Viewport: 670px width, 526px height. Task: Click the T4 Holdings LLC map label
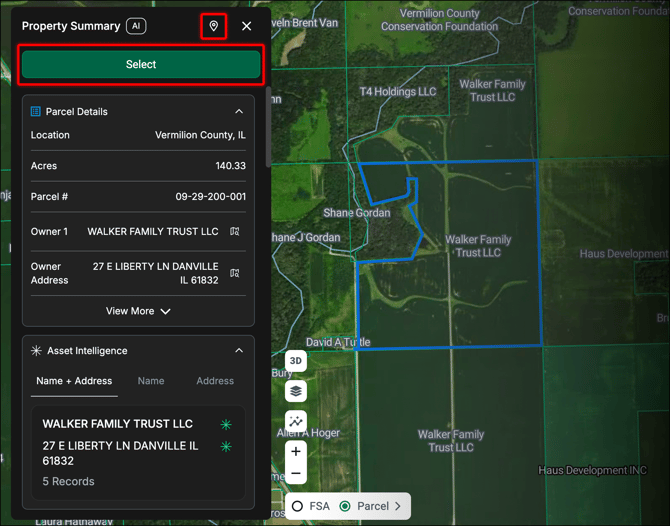[x=397, y=91]
